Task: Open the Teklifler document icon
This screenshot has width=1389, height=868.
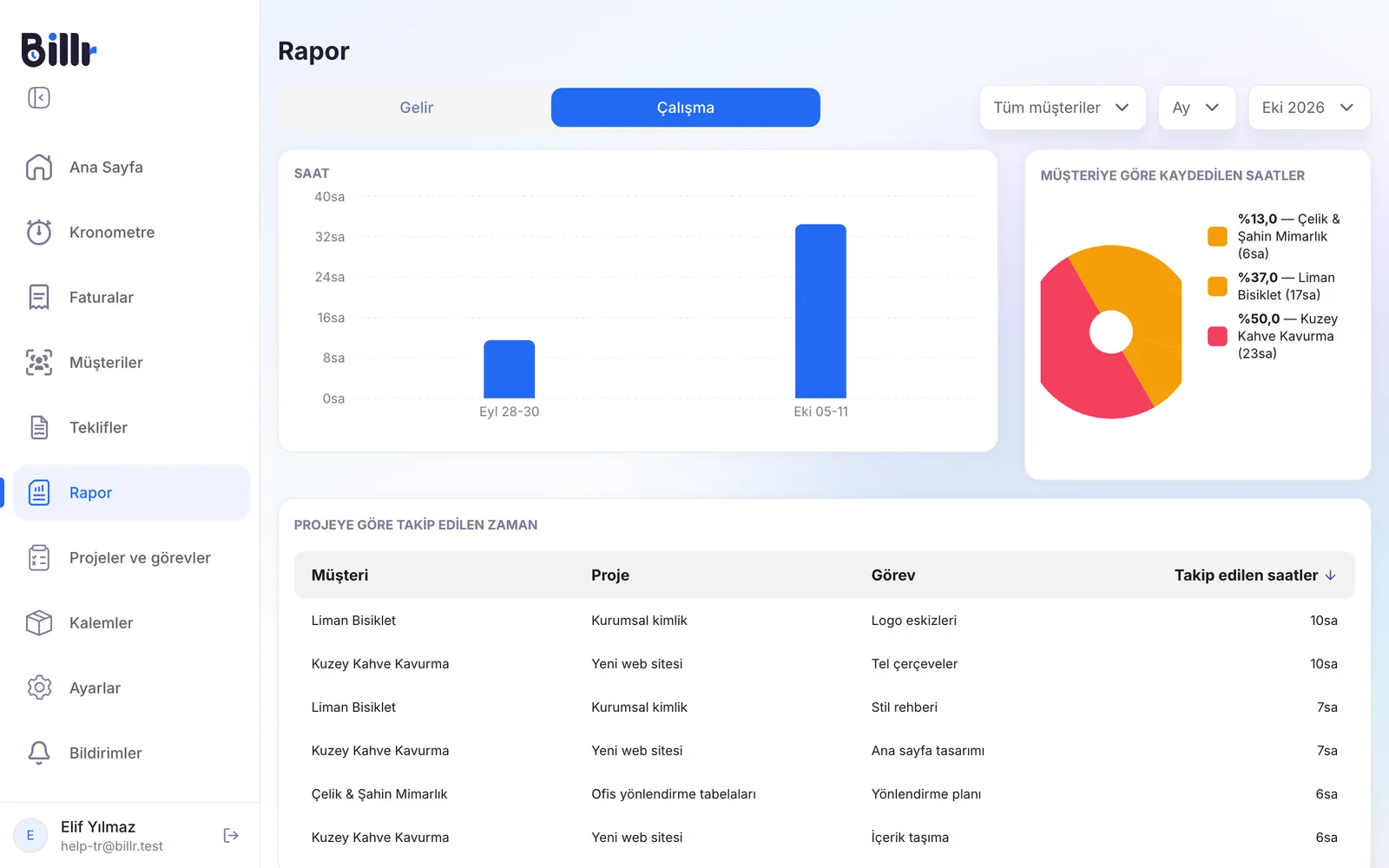Action: (x=39, y=427)
